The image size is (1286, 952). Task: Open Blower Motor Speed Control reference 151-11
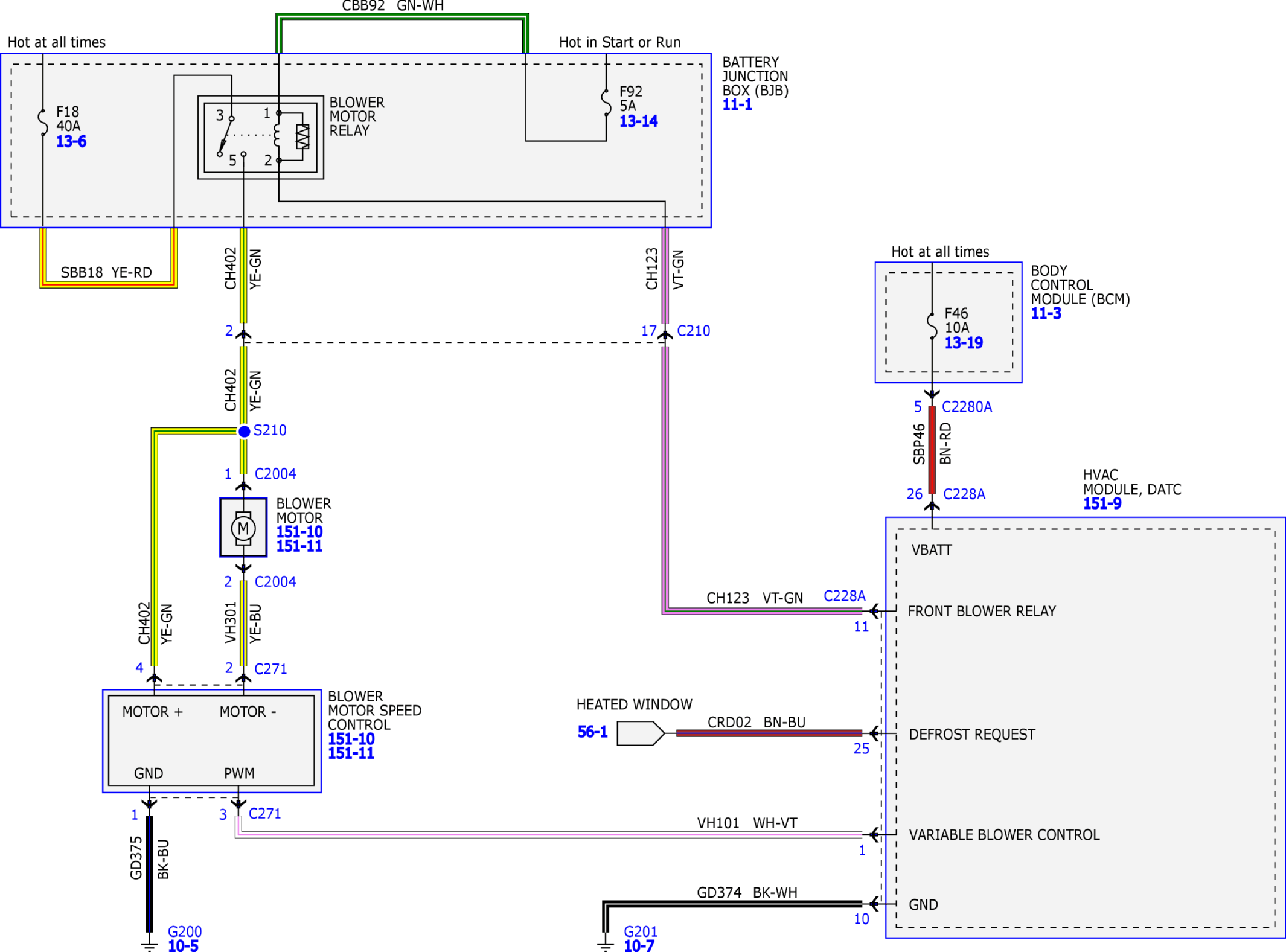[x=351, y=753]
